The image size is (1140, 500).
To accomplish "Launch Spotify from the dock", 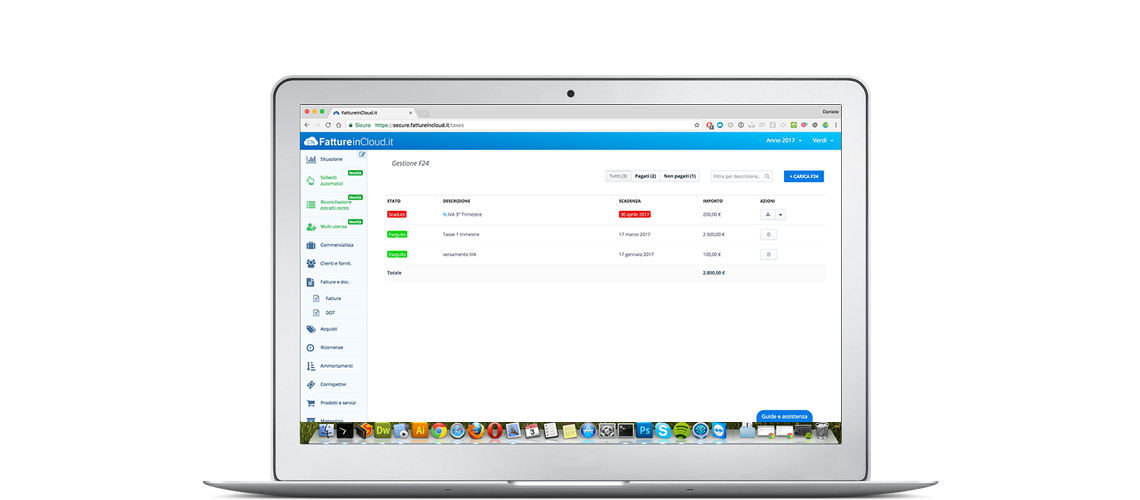I will click(681, 430).
